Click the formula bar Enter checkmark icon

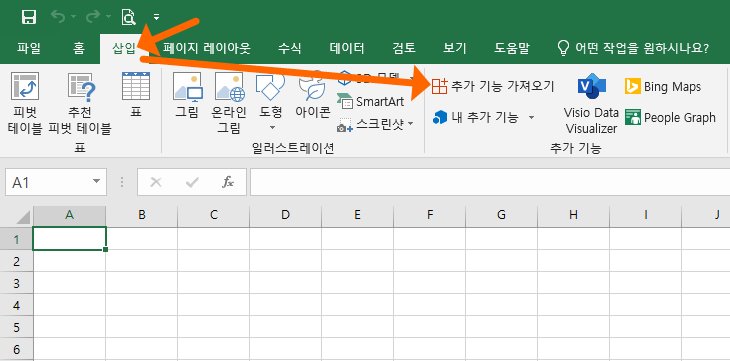tap(192, 182)
